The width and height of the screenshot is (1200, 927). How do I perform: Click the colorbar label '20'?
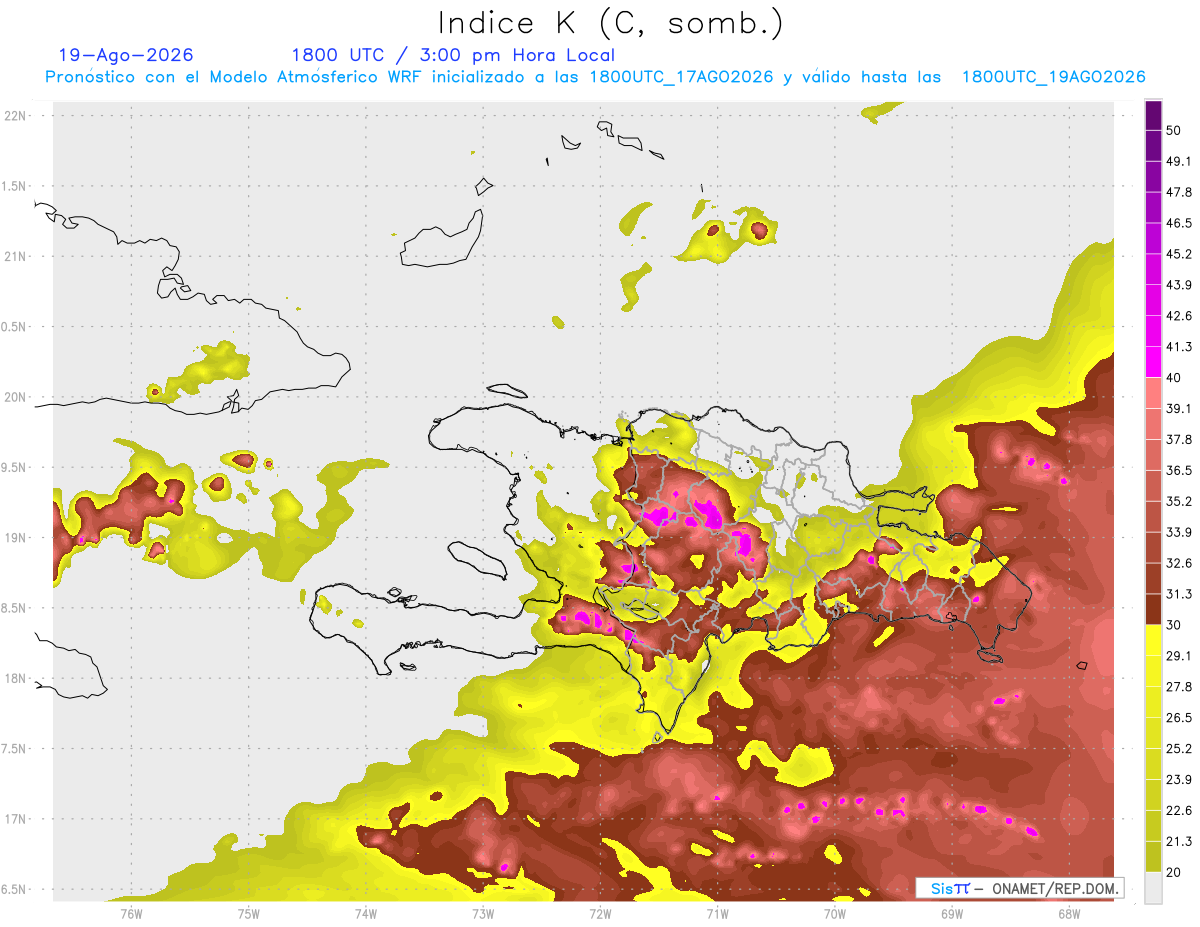tap(1174, 872)
